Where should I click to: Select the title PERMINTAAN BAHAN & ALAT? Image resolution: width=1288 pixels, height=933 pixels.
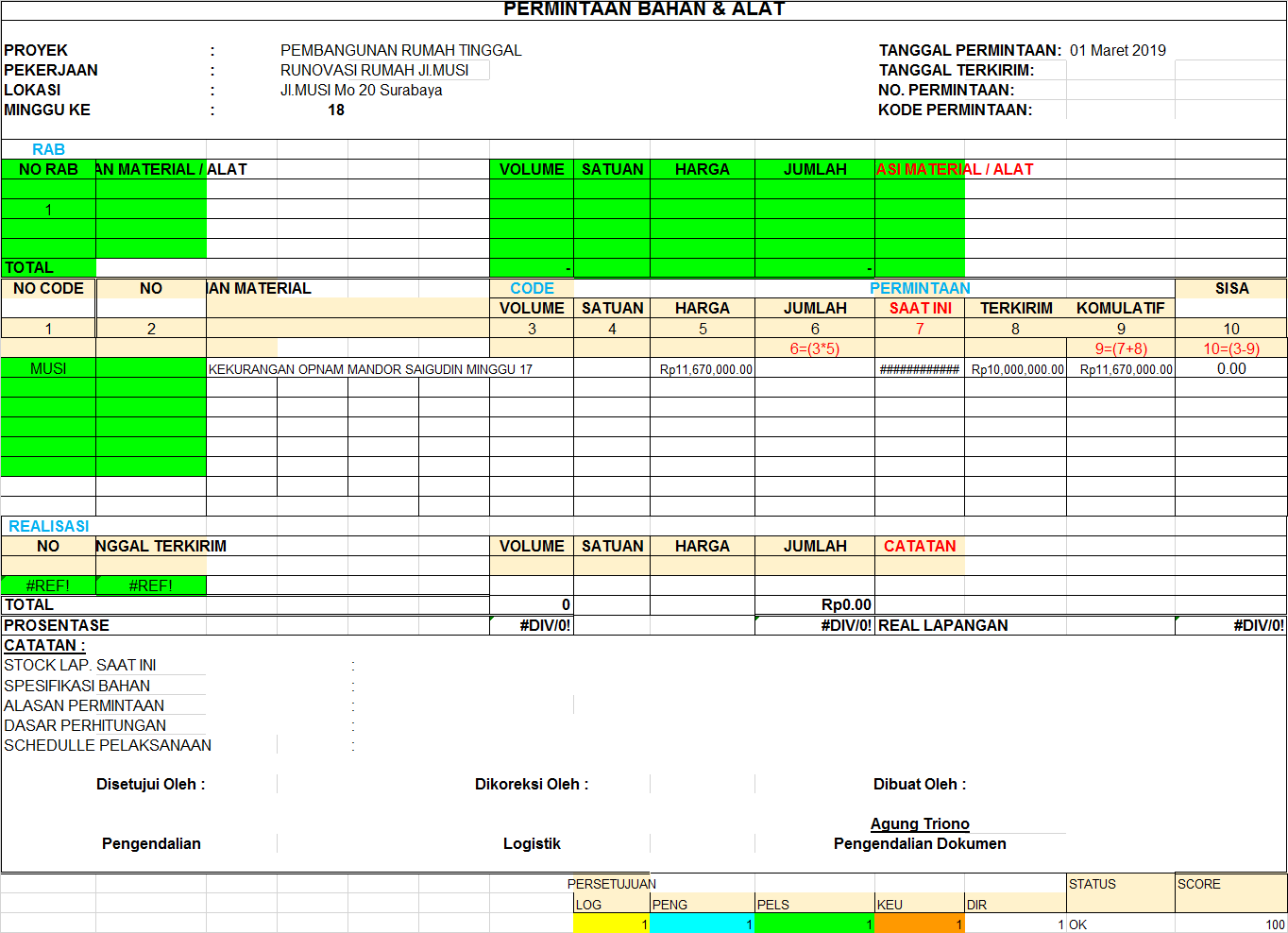click(644, 9)
